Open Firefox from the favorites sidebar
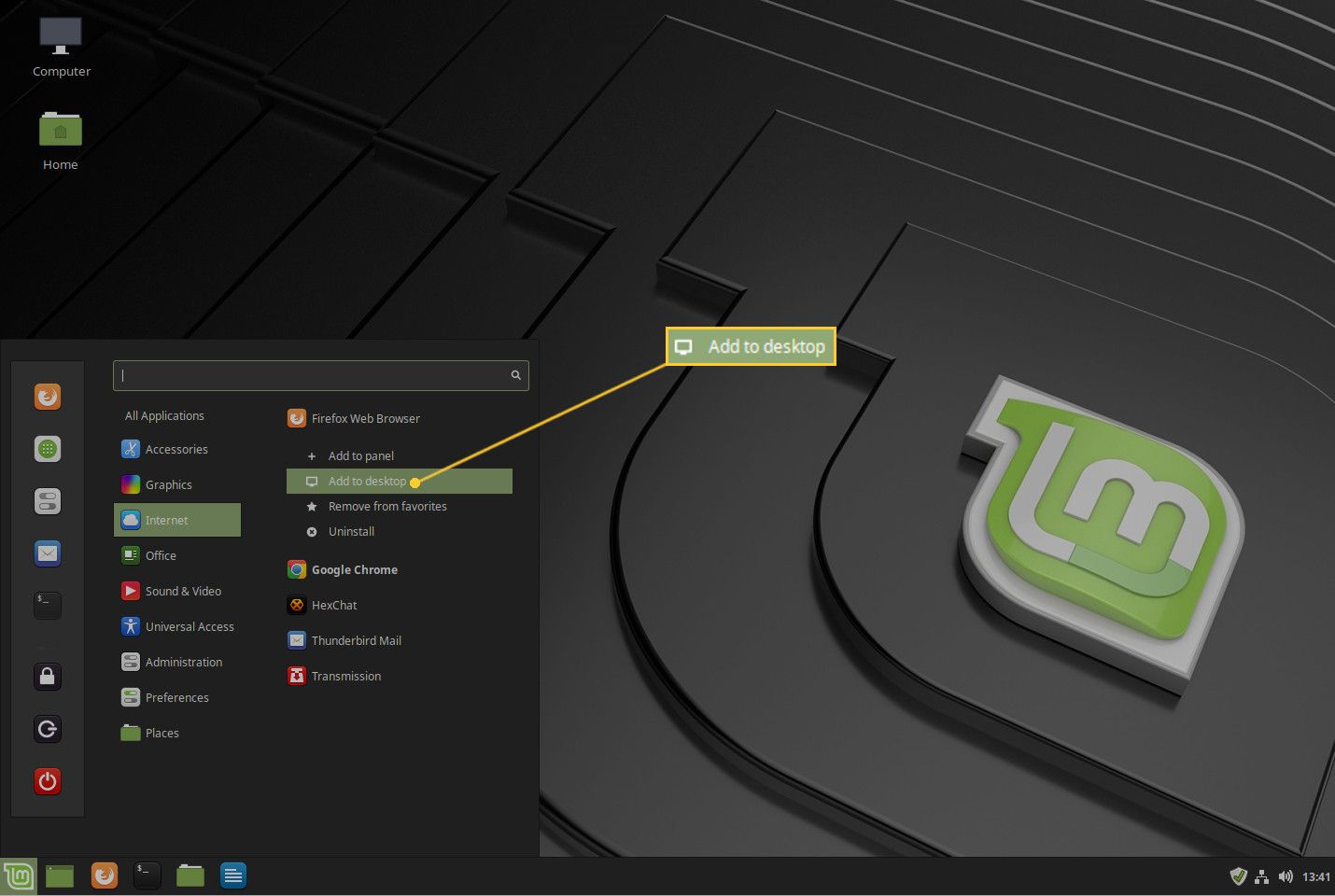 coord(48,397)
